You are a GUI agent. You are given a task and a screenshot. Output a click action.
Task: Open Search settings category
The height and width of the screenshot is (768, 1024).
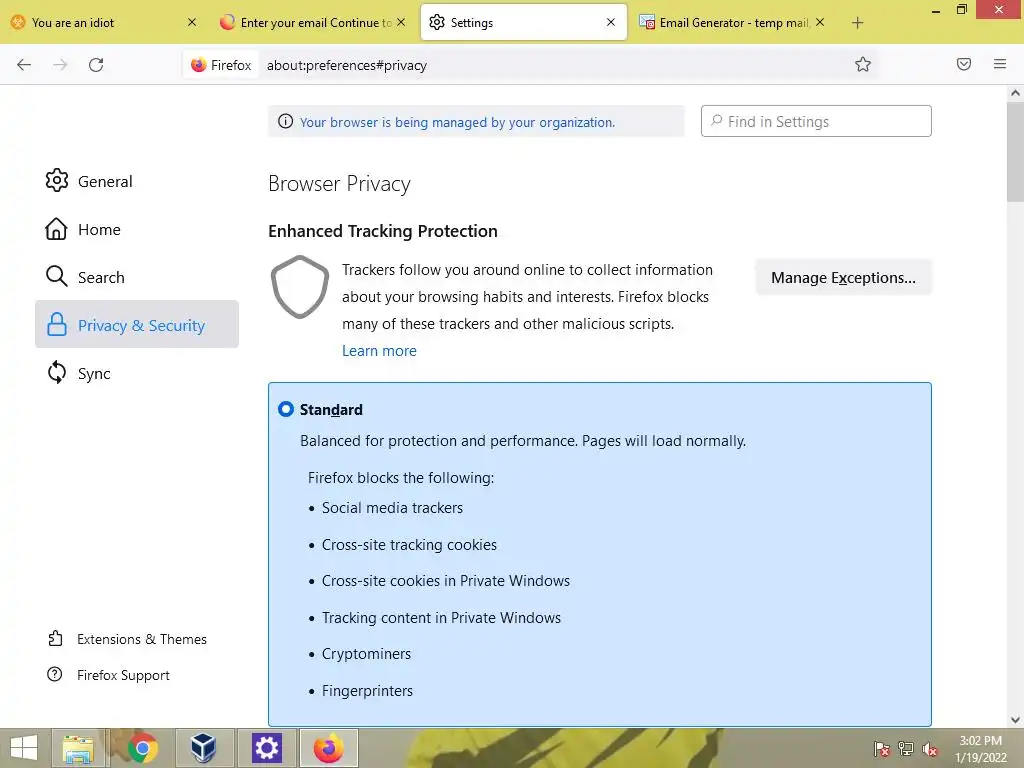[137, 277]
